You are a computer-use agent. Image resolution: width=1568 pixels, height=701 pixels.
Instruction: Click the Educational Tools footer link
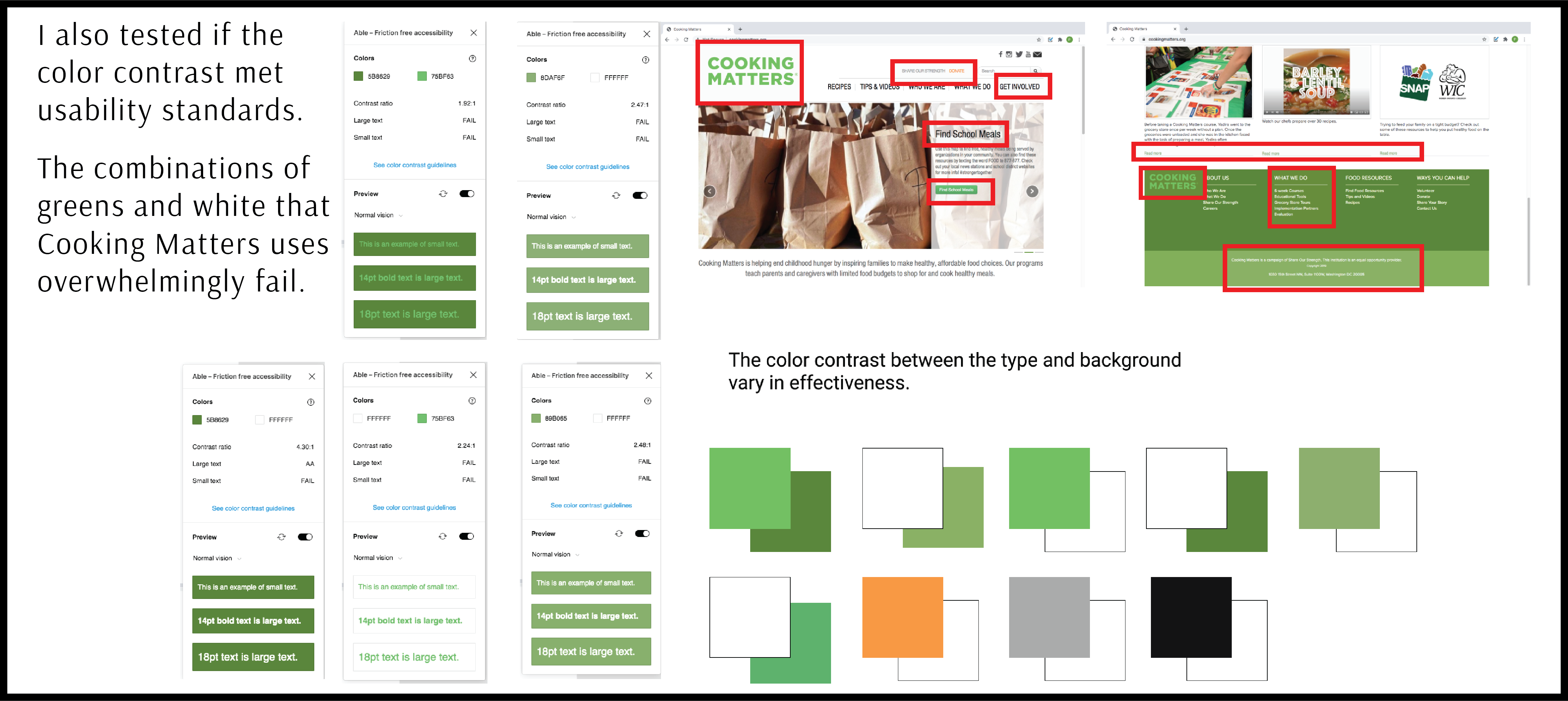[1290, 196]
